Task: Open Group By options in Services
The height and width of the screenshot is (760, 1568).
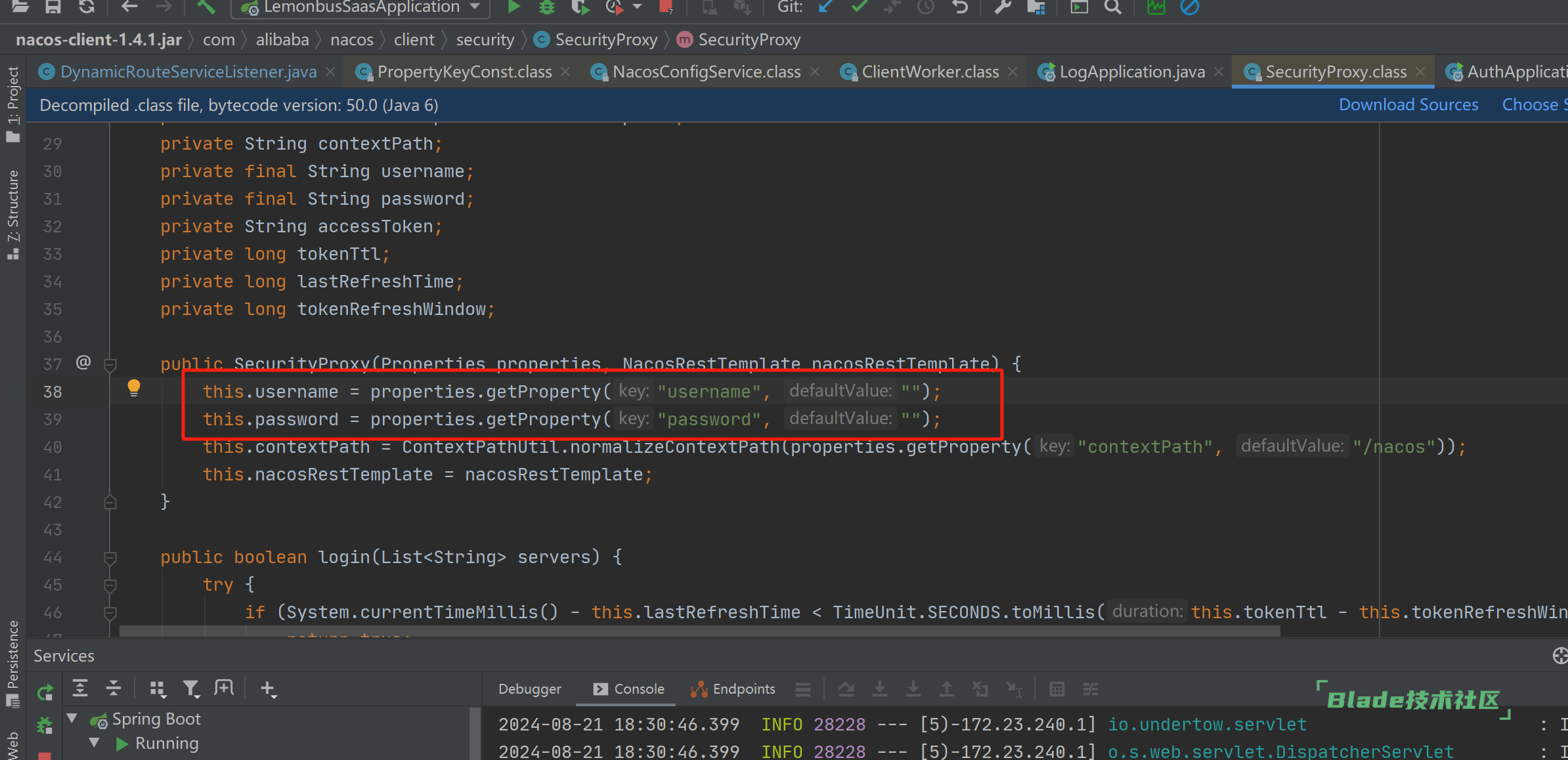Action: (158, 688)
